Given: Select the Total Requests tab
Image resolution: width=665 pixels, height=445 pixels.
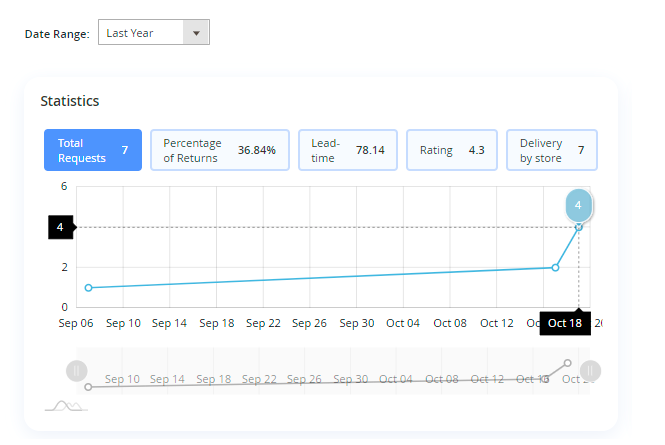Looking at the screenshot, I should 93,150.
